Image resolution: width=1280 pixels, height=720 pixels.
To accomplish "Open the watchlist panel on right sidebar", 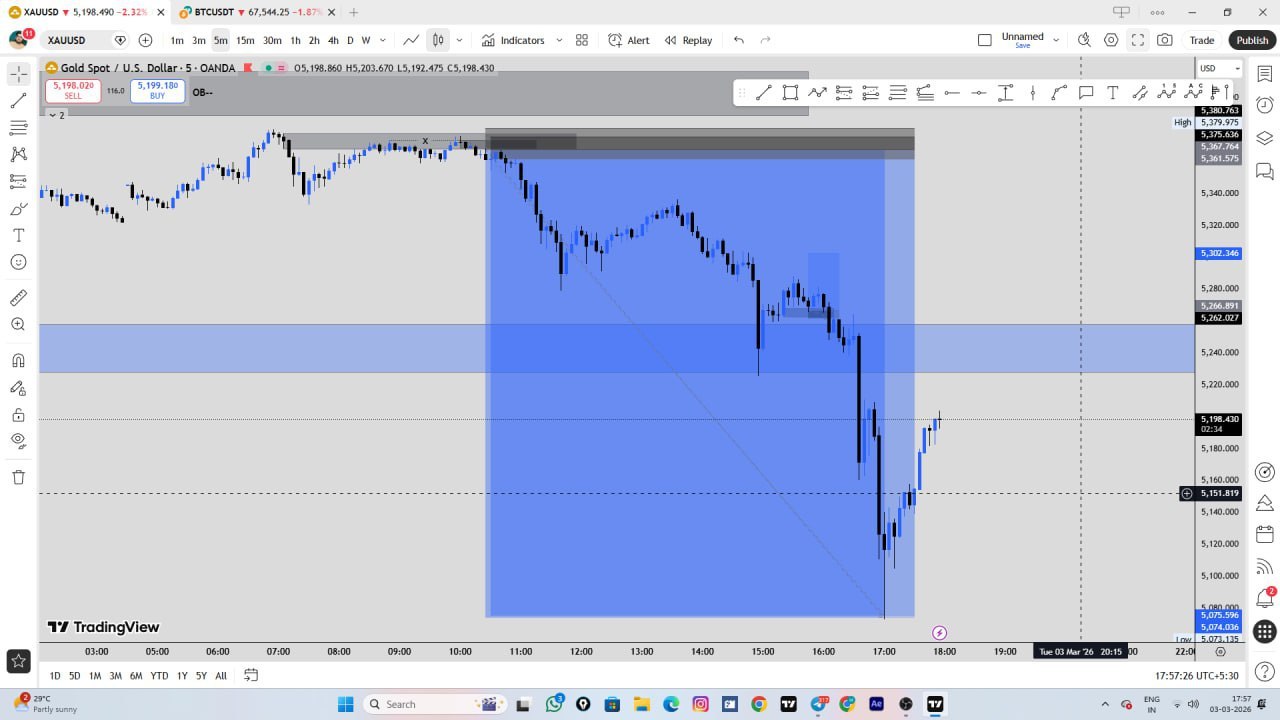I will [1265, 74].
